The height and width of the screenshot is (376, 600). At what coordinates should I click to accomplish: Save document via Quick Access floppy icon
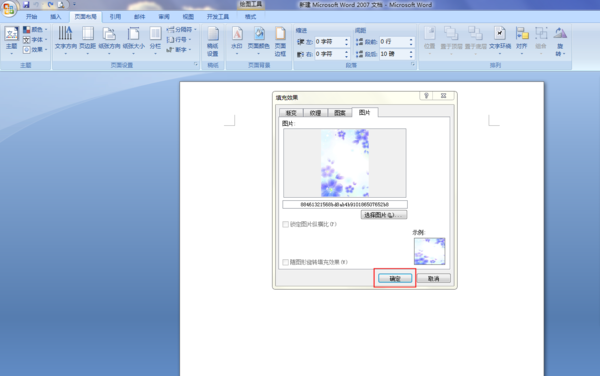[x=26, y=5]
